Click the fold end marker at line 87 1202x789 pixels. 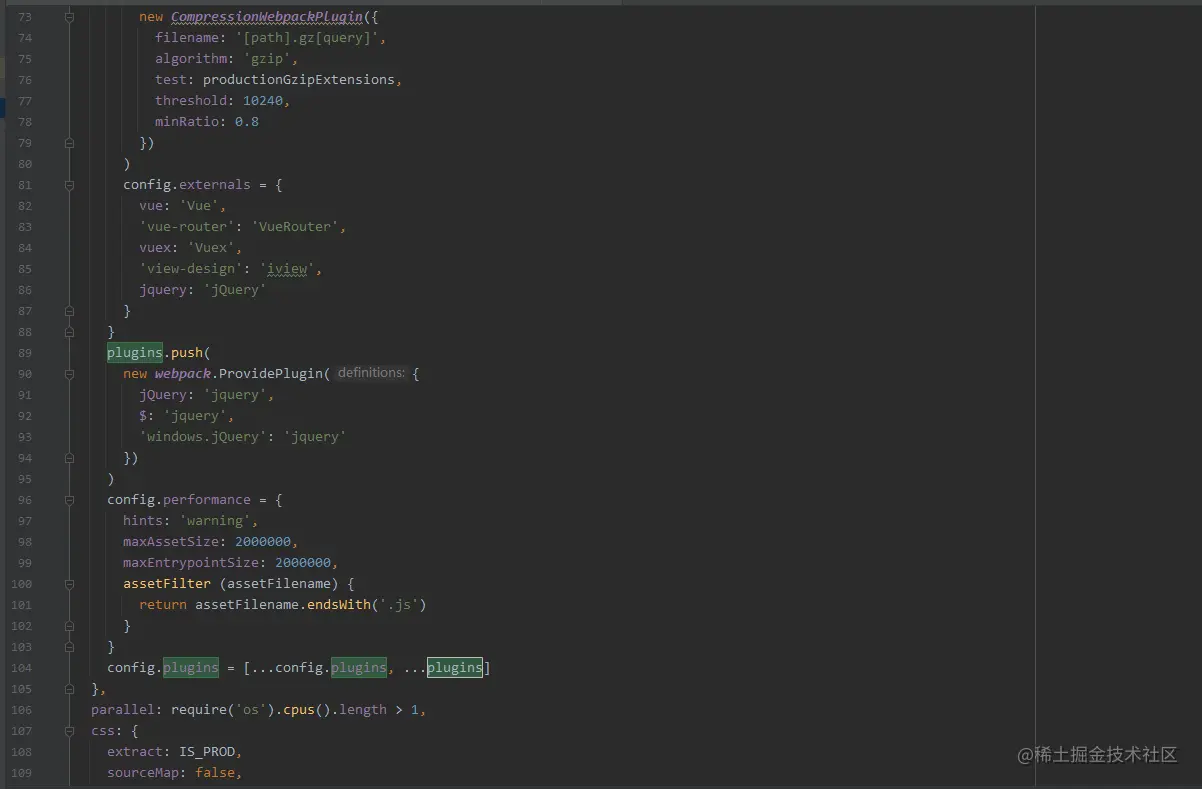click(x=69, y=310)
